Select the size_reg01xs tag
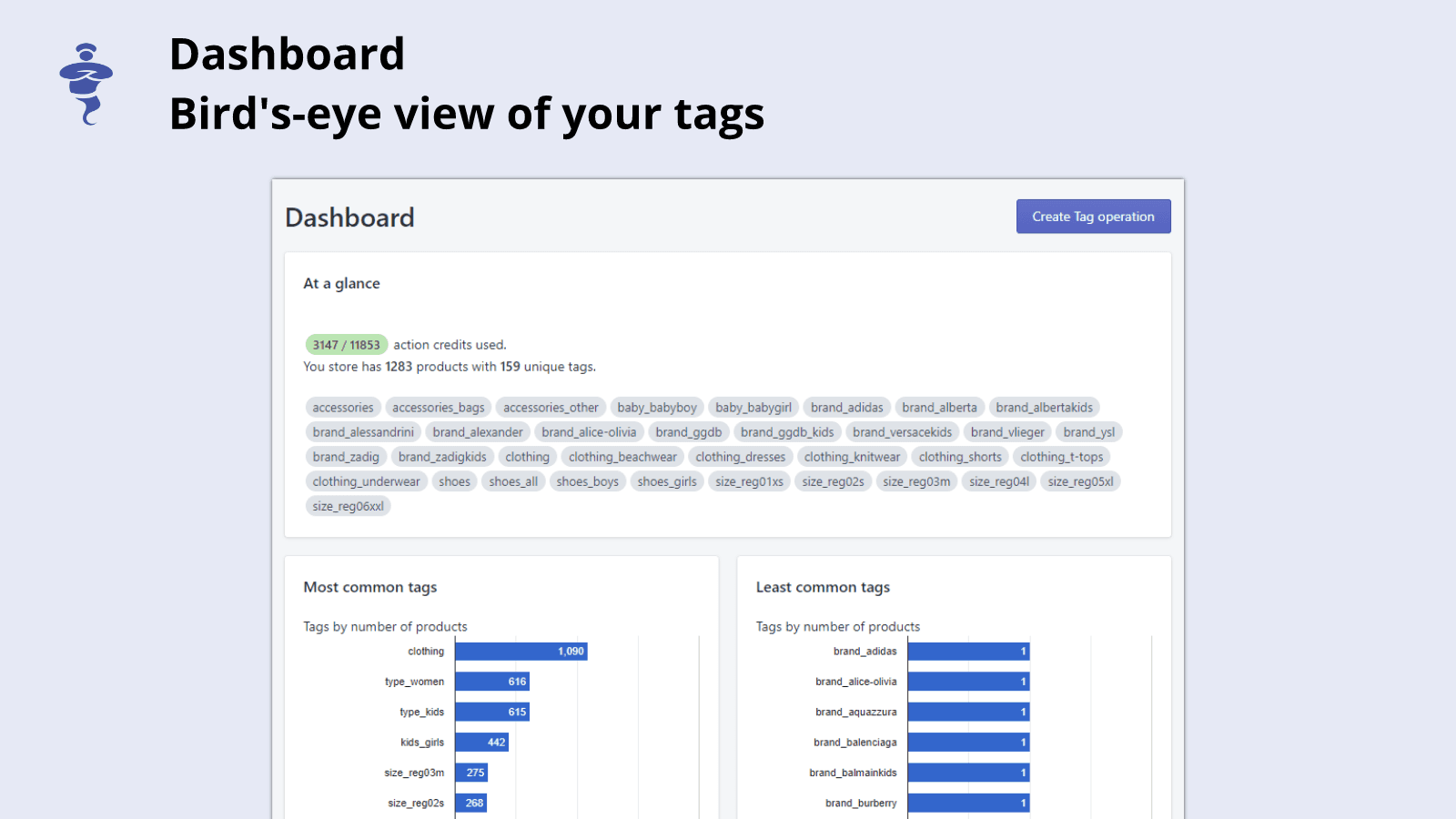Image resolution: width=1456 pixels, height=819 pixels. [x=749, y=481]
